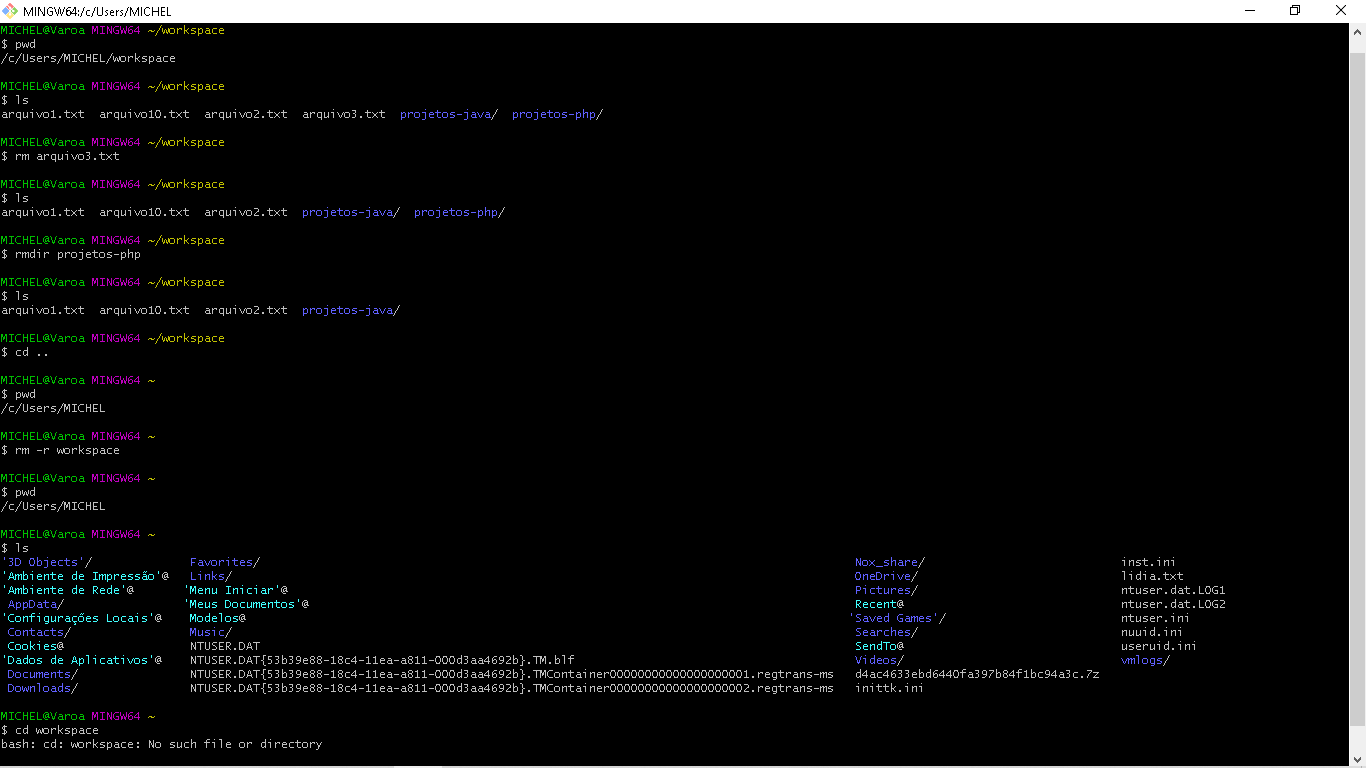Click the ntuser.dat.LOG2 file name

click(1173, 604)
